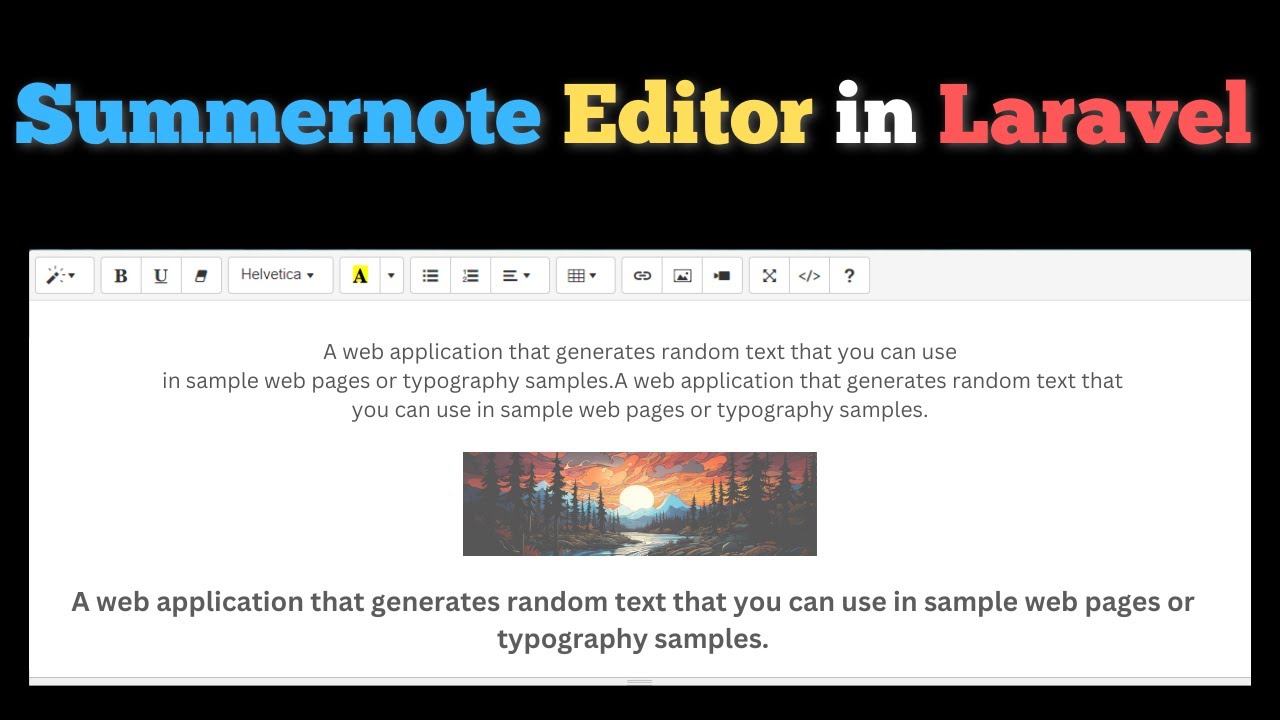1280x720 pixels.
Task: Expand the color palette dropdown arrow
Action: point(391,276)
